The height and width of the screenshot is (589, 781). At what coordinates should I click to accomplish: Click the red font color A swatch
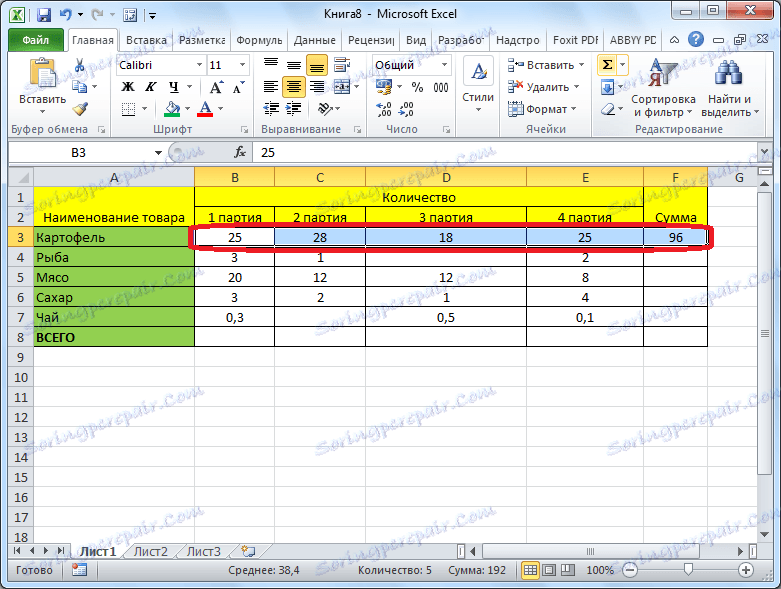(205, 109)
